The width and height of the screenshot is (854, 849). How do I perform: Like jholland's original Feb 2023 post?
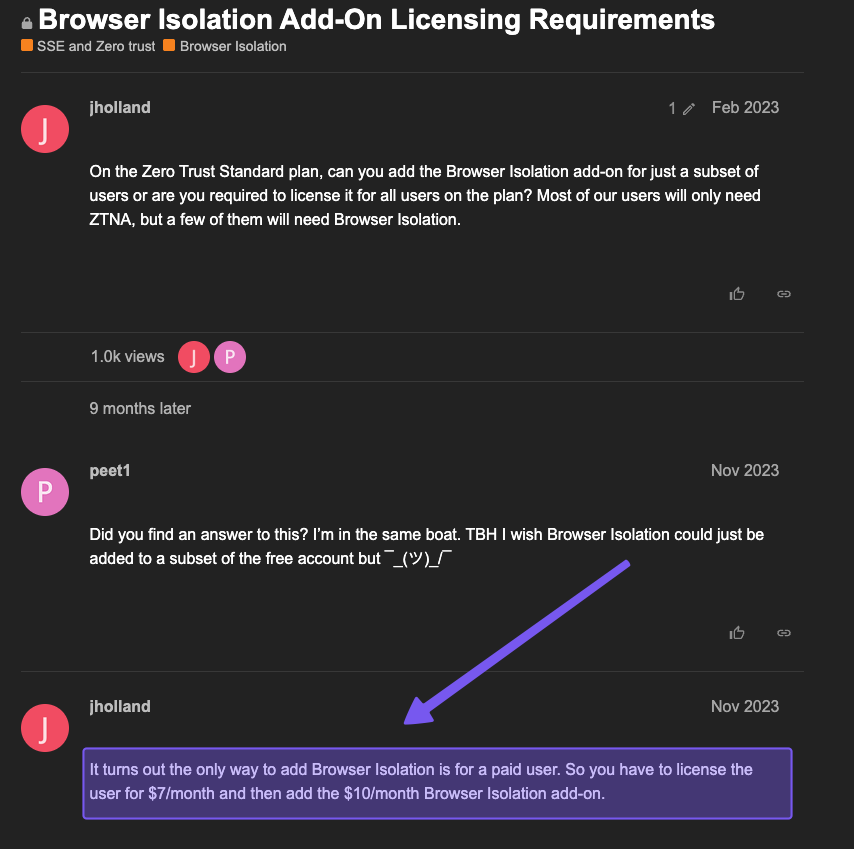click(x=736, y=294)
